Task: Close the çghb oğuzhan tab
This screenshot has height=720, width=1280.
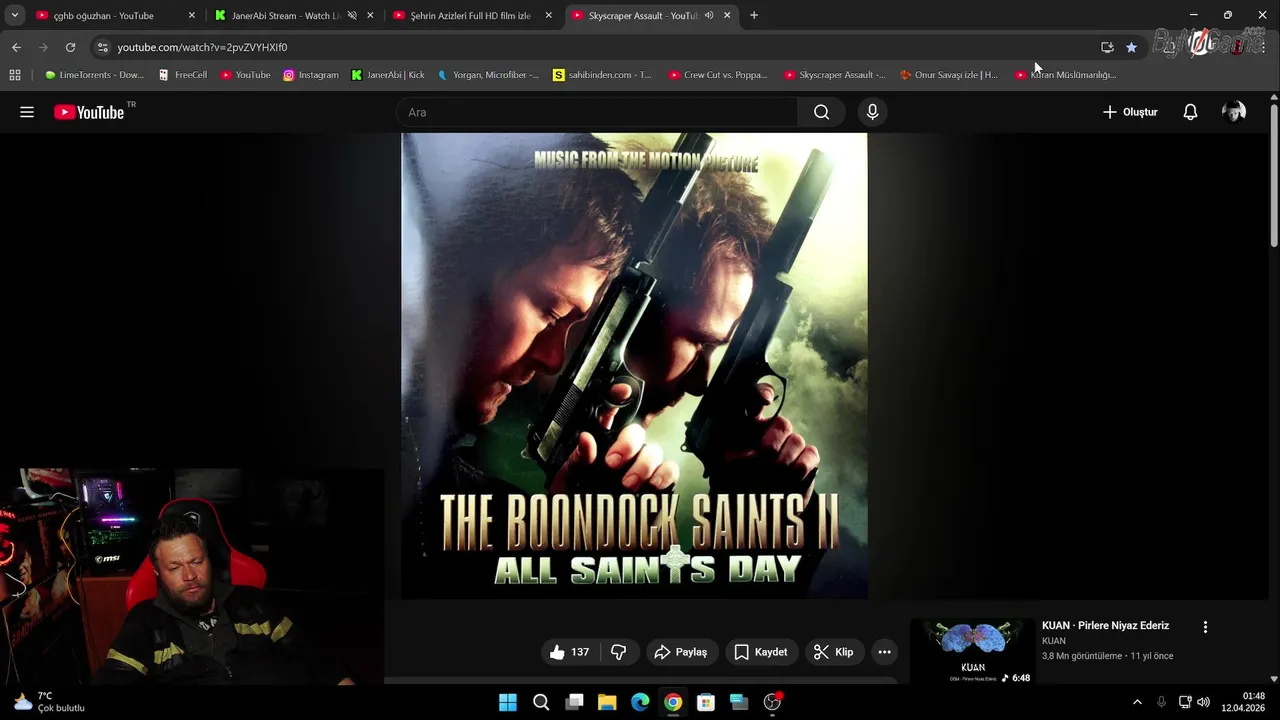Action: tap(192, 16)
